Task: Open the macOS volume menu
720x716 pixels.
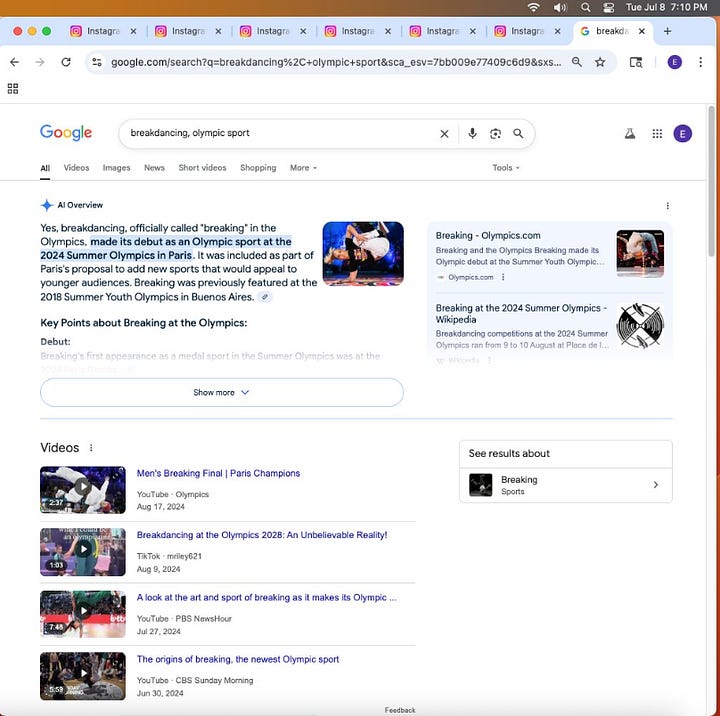Action: [x=560, y=7]
